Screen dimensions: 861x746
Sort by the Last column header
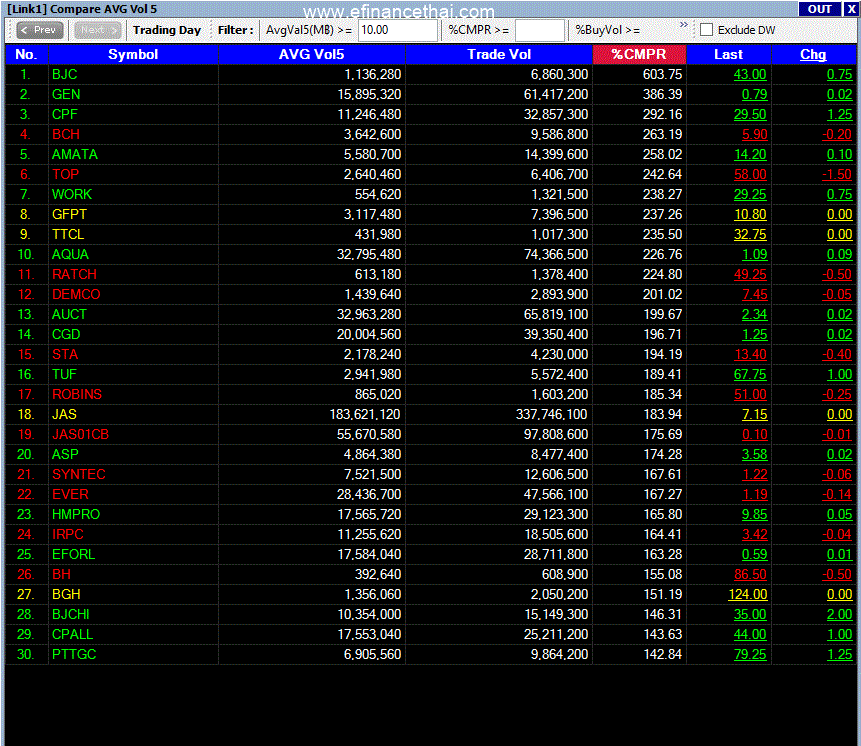729,54
